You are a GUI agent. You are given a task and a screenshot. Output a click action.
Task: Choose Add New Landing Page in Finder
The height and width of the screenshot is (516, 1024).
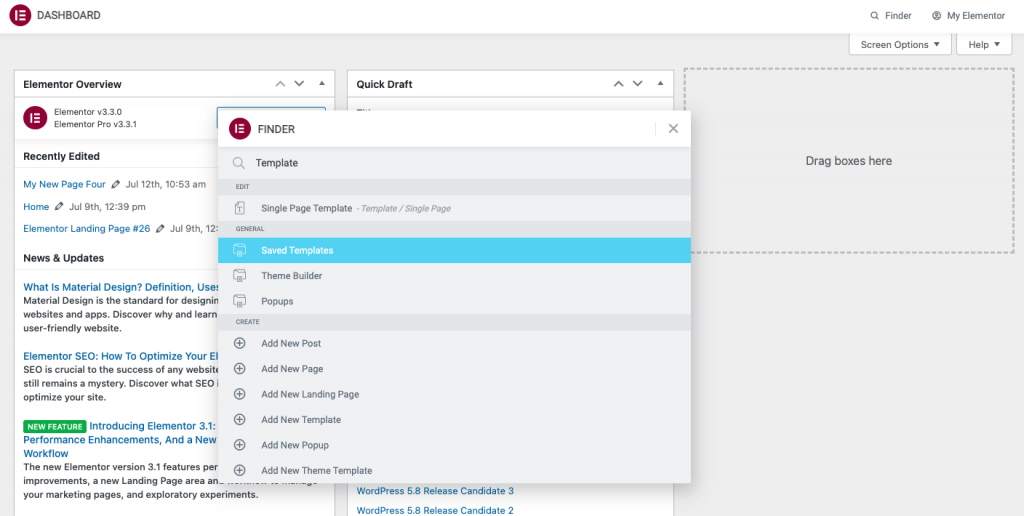point(454,394)
